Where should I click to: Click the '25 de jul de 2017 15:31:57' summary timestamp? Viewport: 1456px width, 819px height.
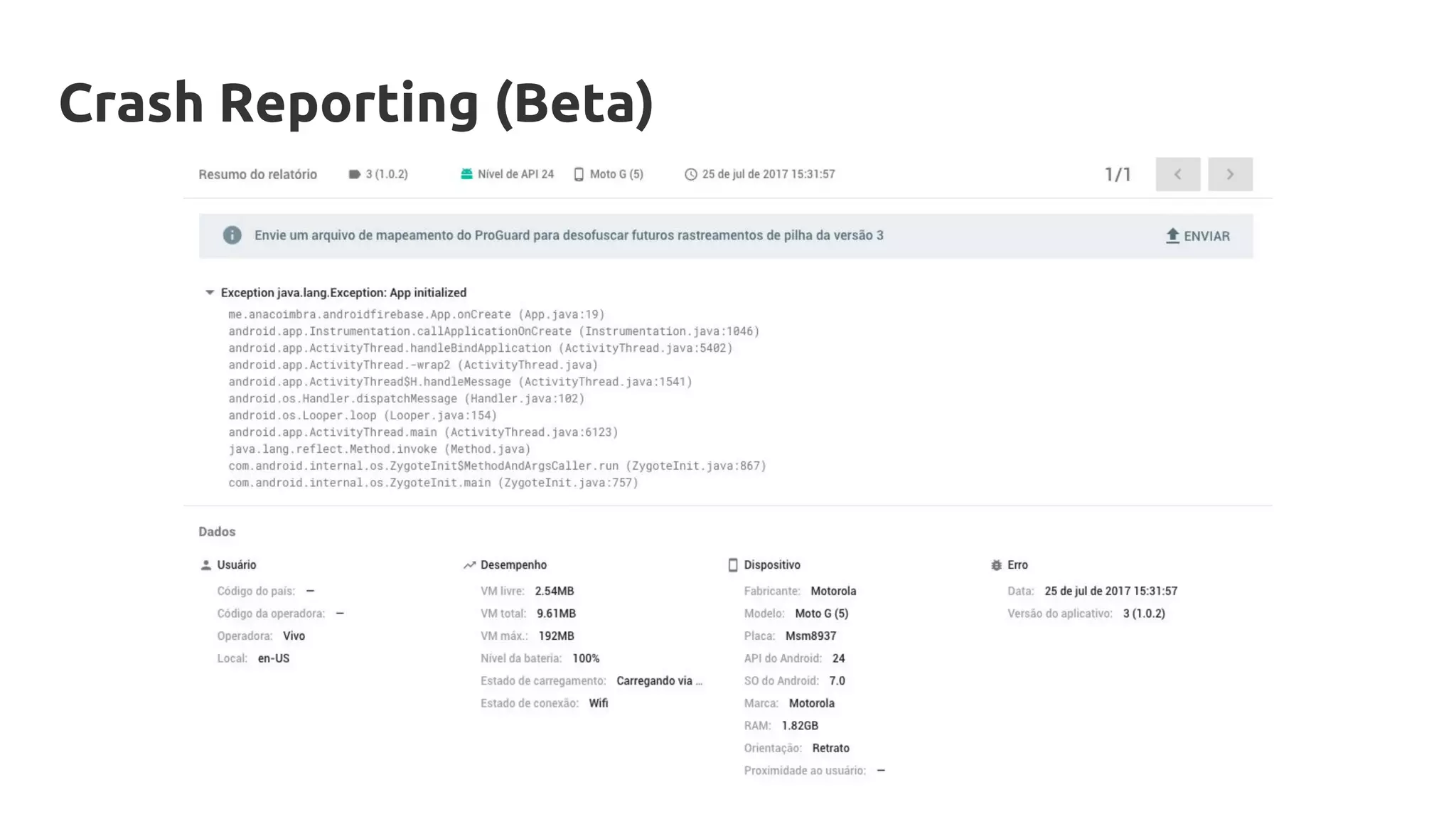click(x=769, y=174)
